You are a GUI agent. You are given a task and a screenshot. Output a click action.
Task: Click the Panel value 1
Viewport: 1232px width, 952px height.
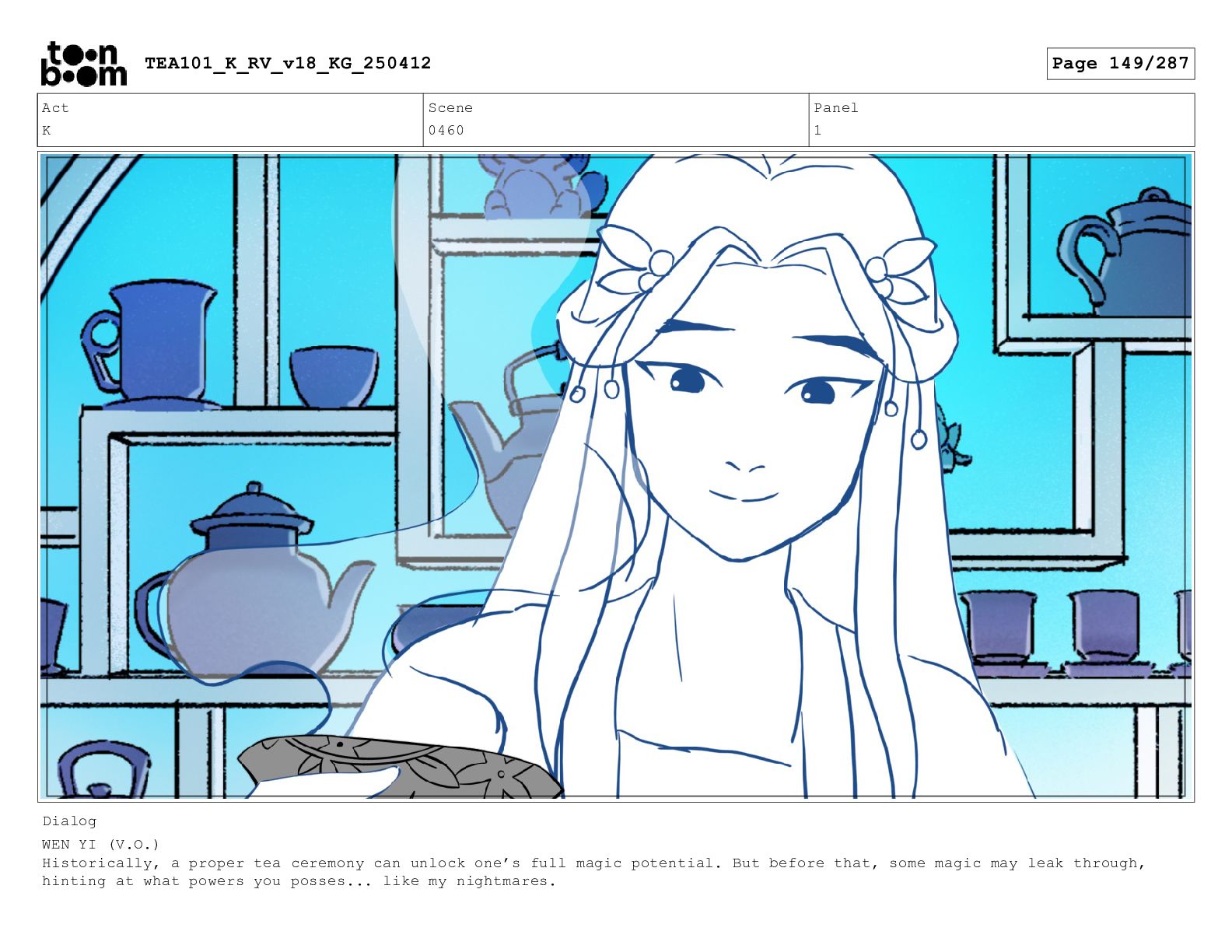point(818,131)
